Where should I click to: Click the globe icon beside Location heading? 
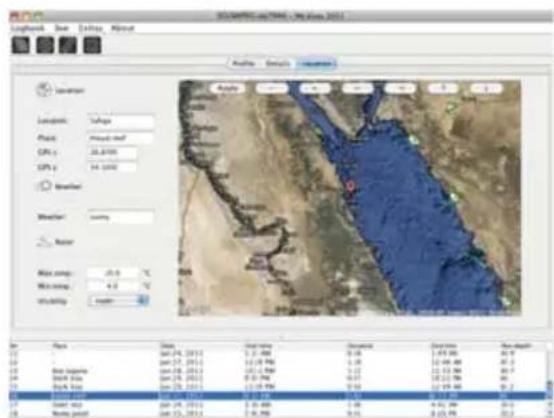click(44, 90)
